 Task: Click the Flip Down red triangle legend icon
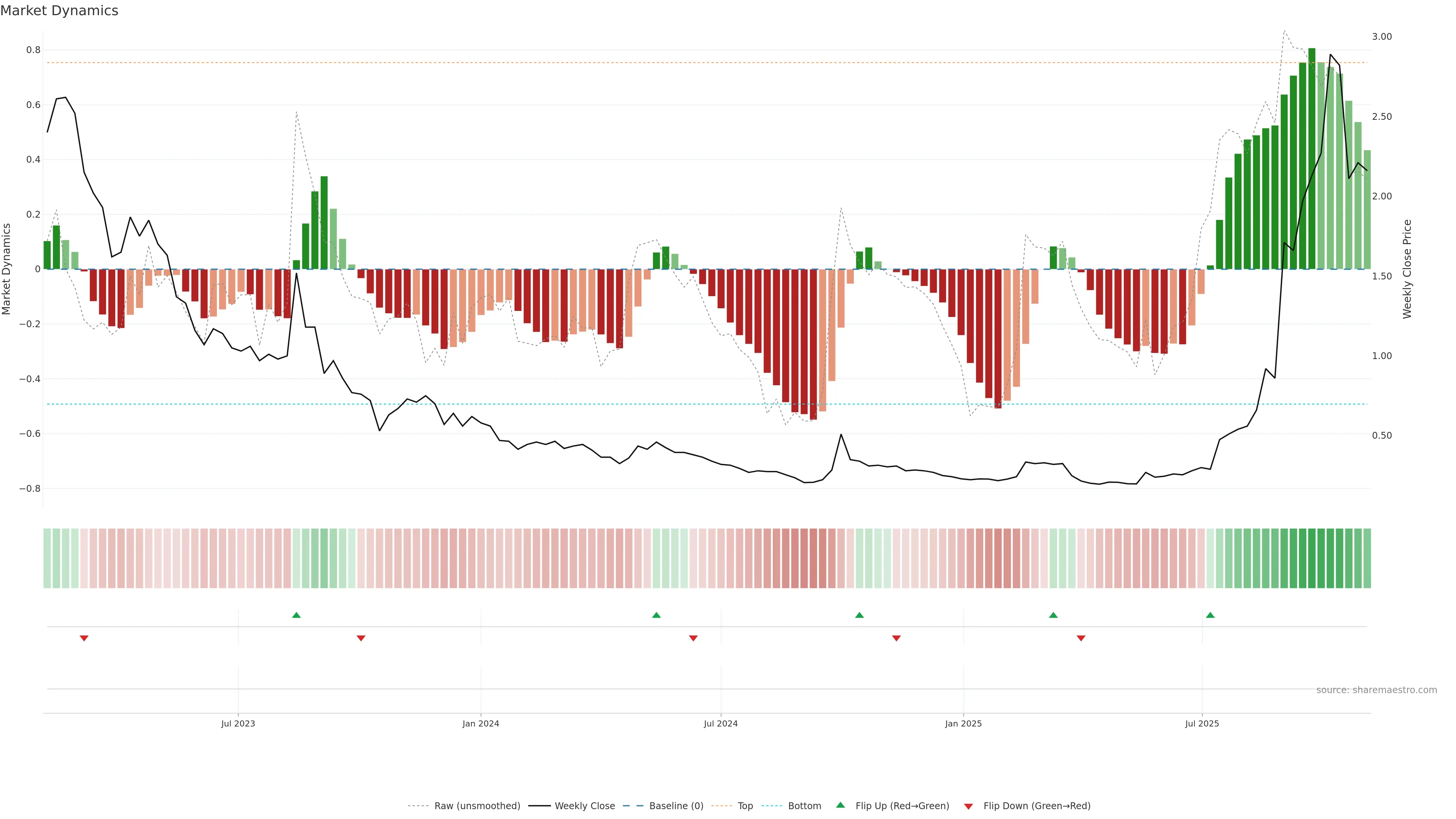pos(968,806)
